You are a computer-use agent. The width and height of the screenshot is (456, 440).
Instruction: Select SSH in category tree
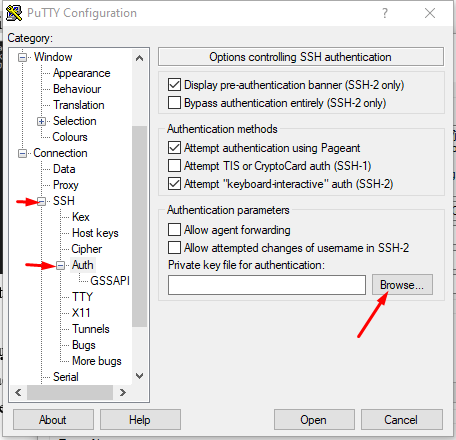[64, 201]
